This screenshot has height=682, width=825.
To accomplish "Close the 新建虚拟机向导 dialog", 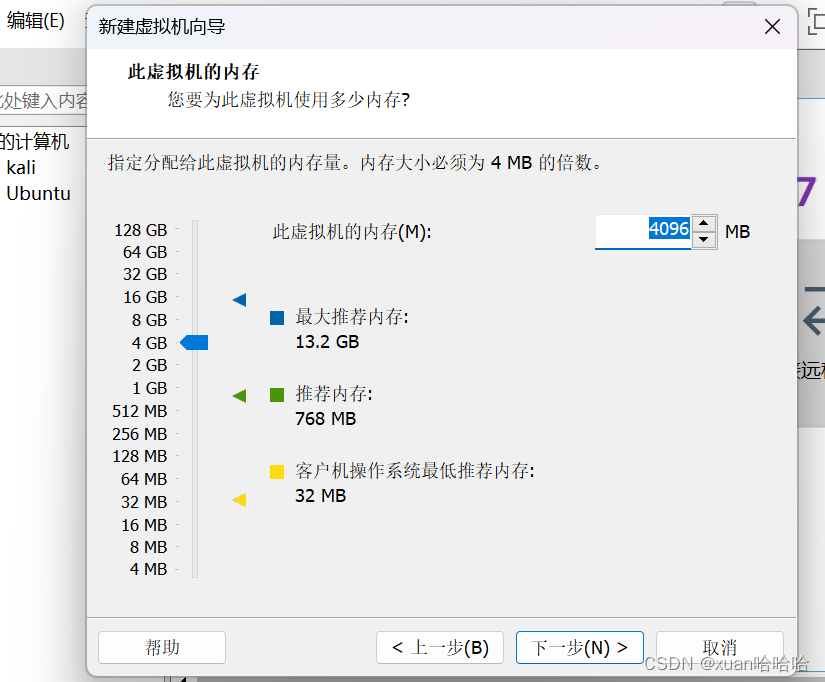I will tap(771, 27).
